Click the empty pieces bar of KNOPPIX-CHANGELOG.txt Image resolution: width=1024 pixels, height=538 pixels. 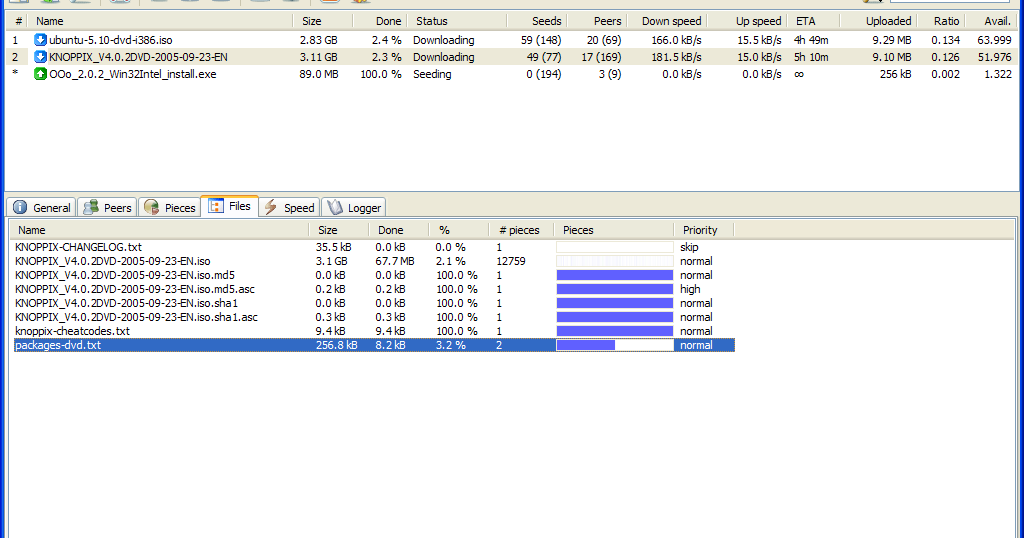pos(615,247)
